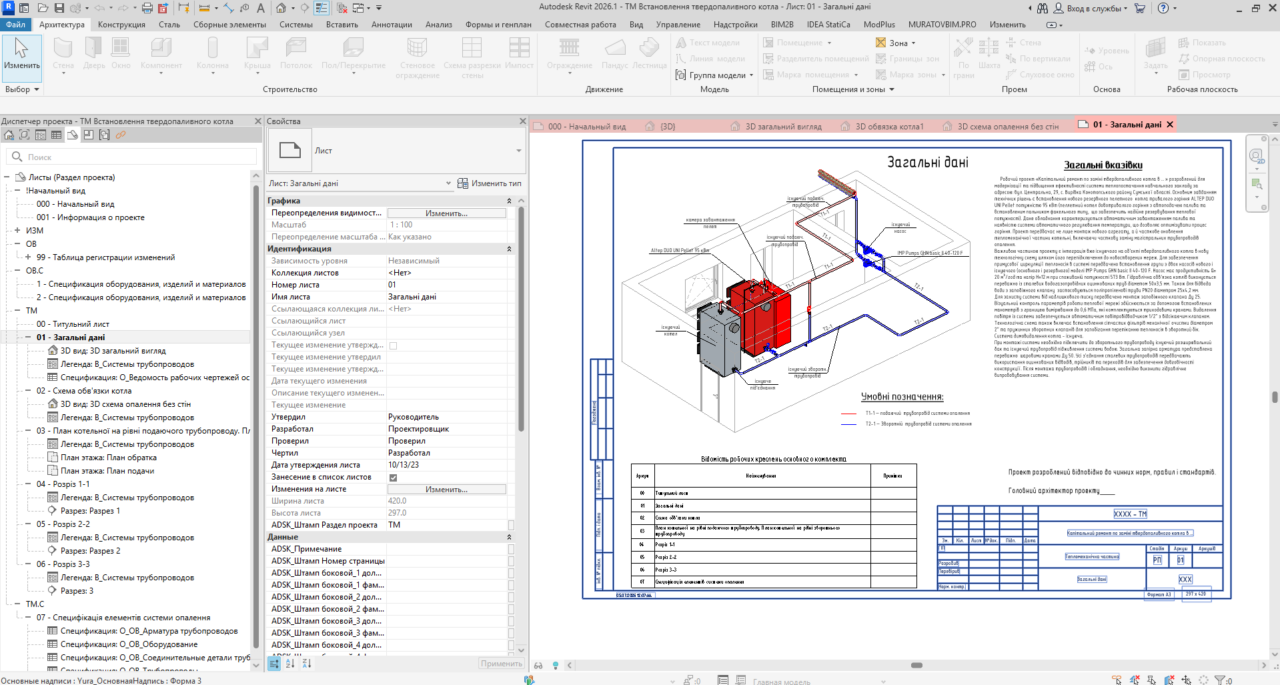Click the Зона tool in ribbon

tap(892, 43)
